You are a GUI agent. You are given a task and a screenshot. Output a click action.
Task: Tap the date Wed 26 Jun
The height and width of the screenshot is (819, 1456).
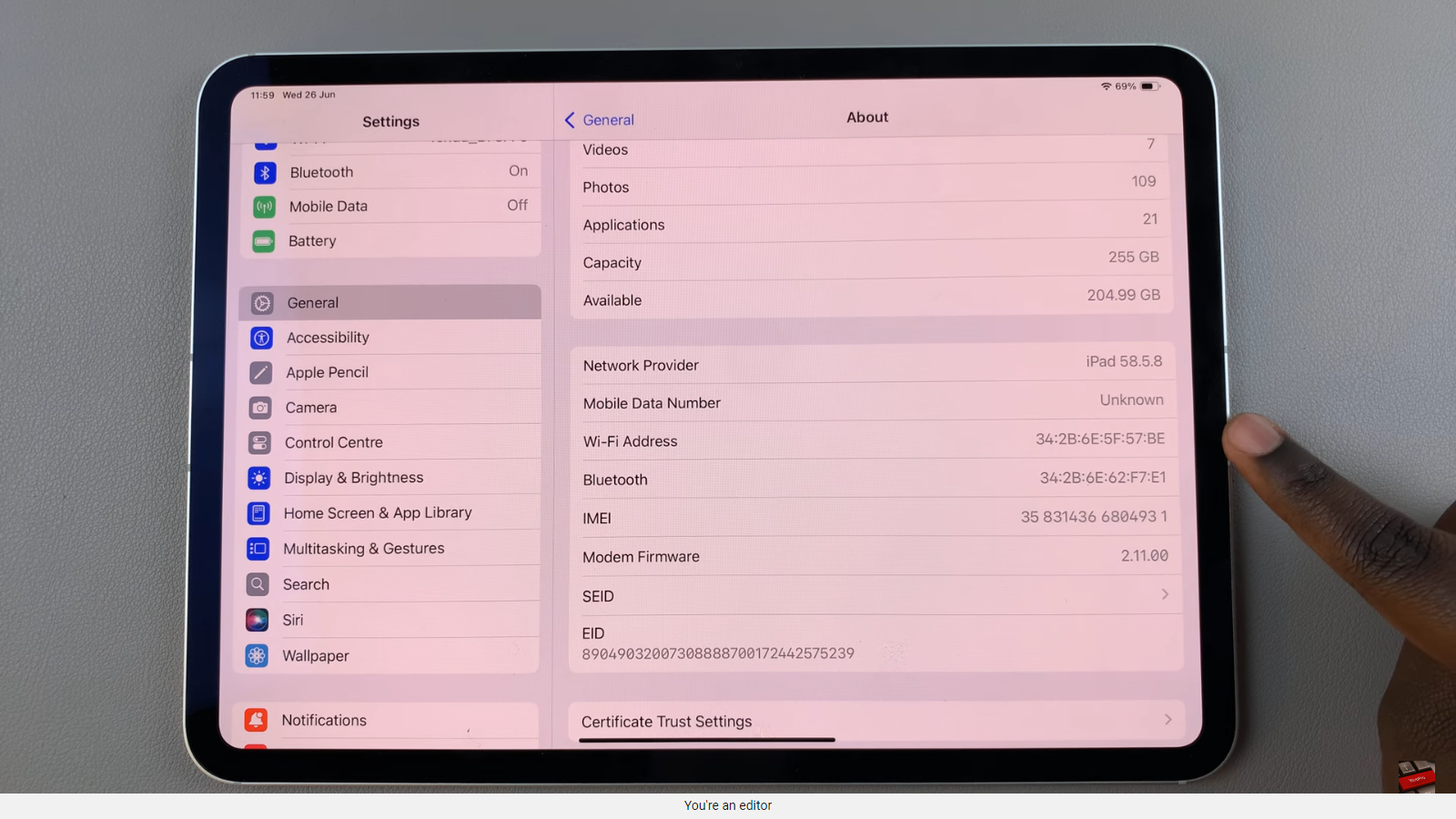[x=308, y=95]
